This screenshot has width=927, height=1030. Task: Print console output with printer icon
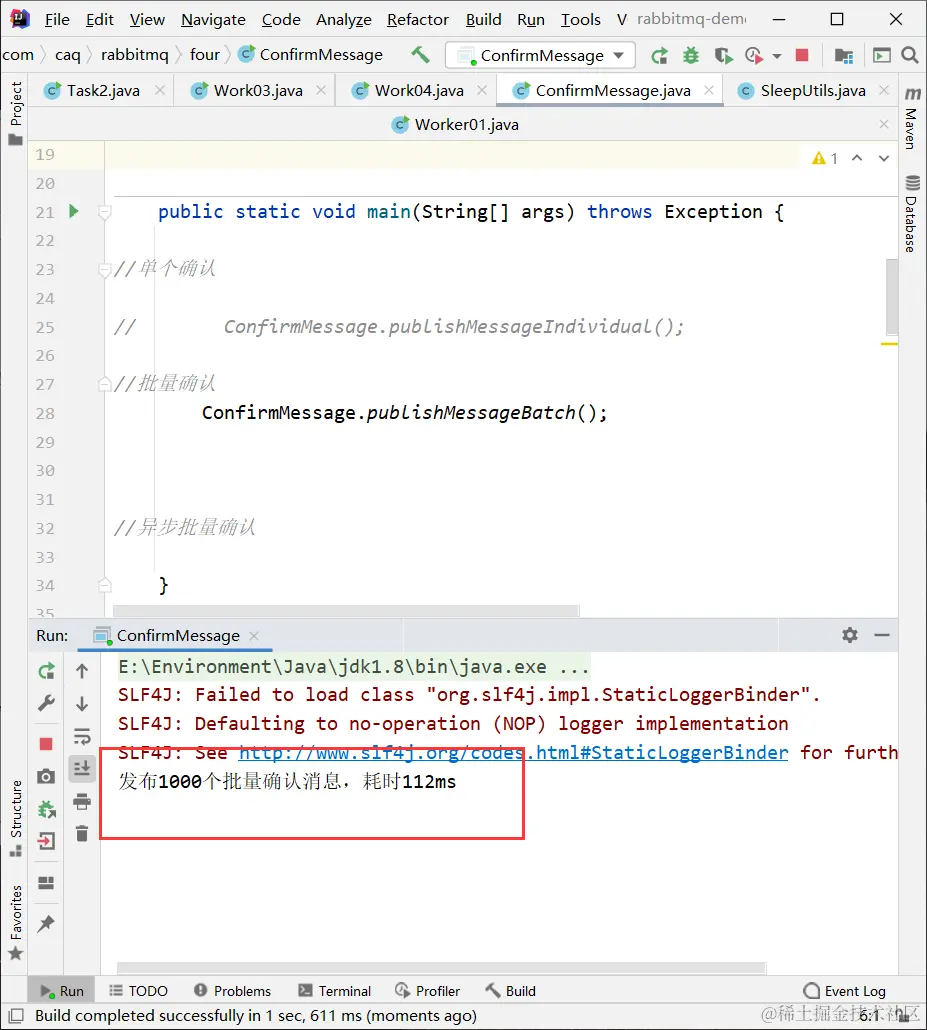click(x=82, y=801)
